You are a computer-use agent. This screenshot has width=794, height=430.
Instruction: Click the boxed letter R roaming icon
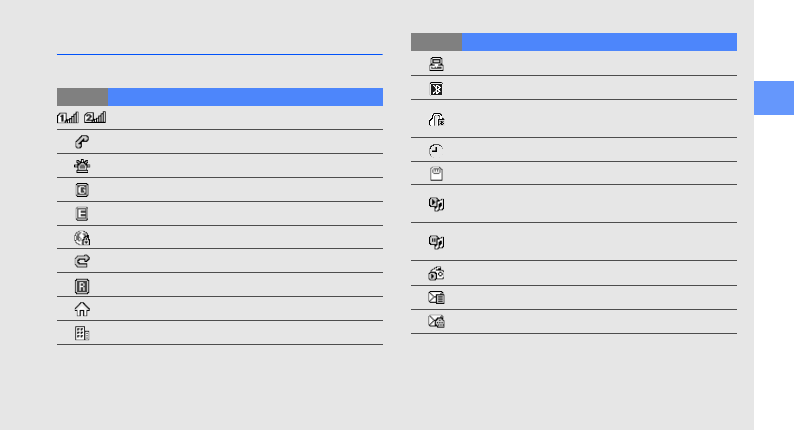tap(82, 285)
